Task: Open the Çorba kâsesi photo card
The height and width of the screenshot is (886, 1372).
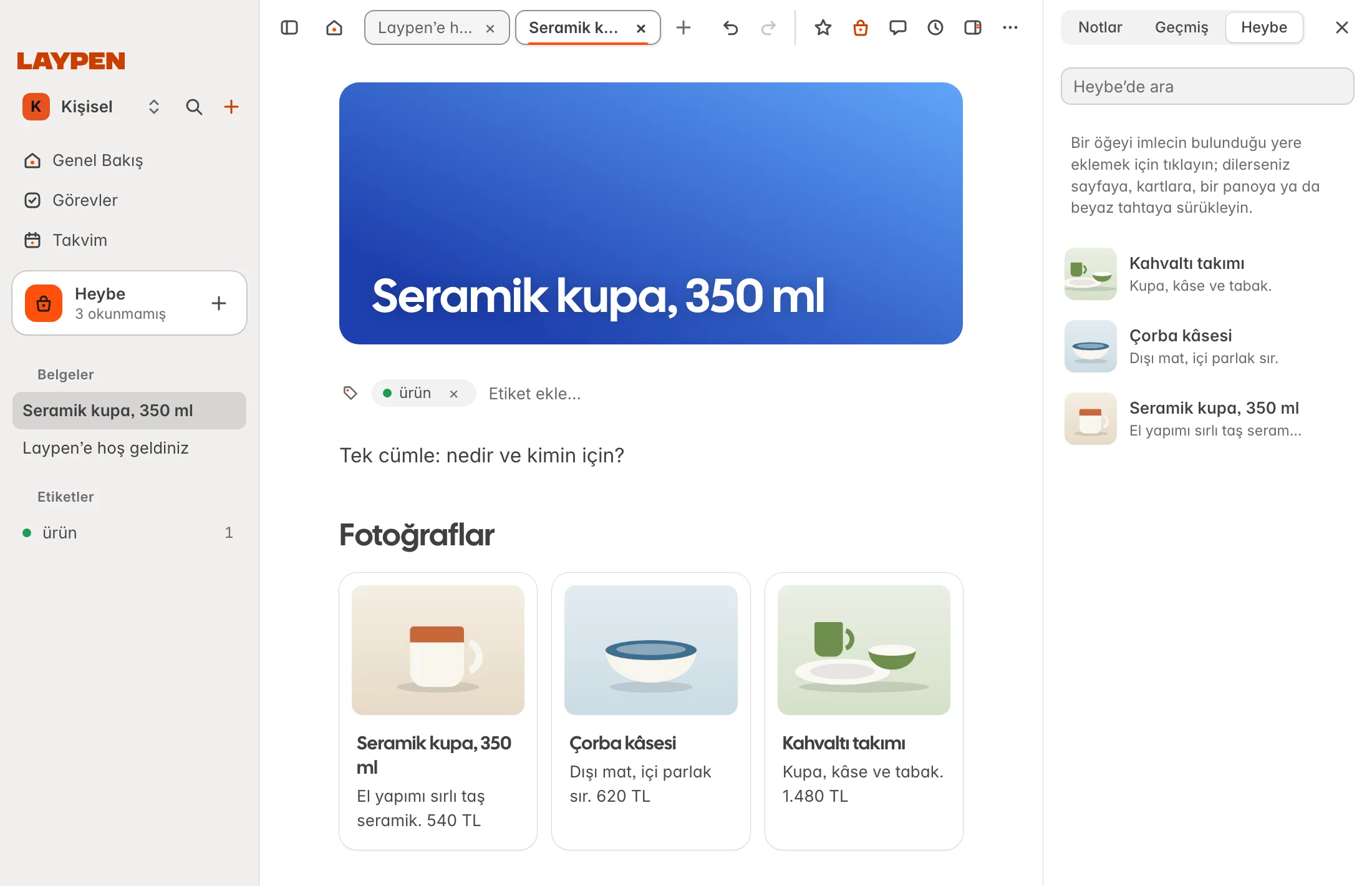Action: click(x=650, y=711)
